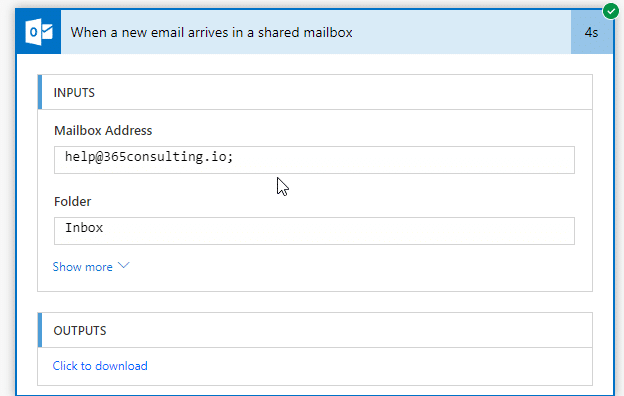Image resolution: width=624 pixels, height=396 pixels.
Task: Click the OUTPUTS section header
Action: 315,330
